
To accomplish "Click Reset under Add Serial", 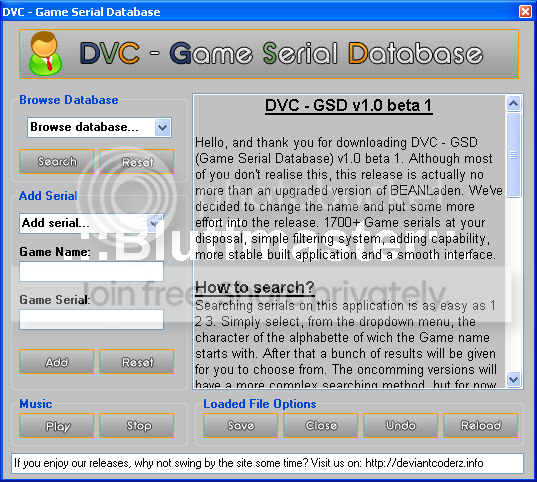I will (x=137, y=361).
